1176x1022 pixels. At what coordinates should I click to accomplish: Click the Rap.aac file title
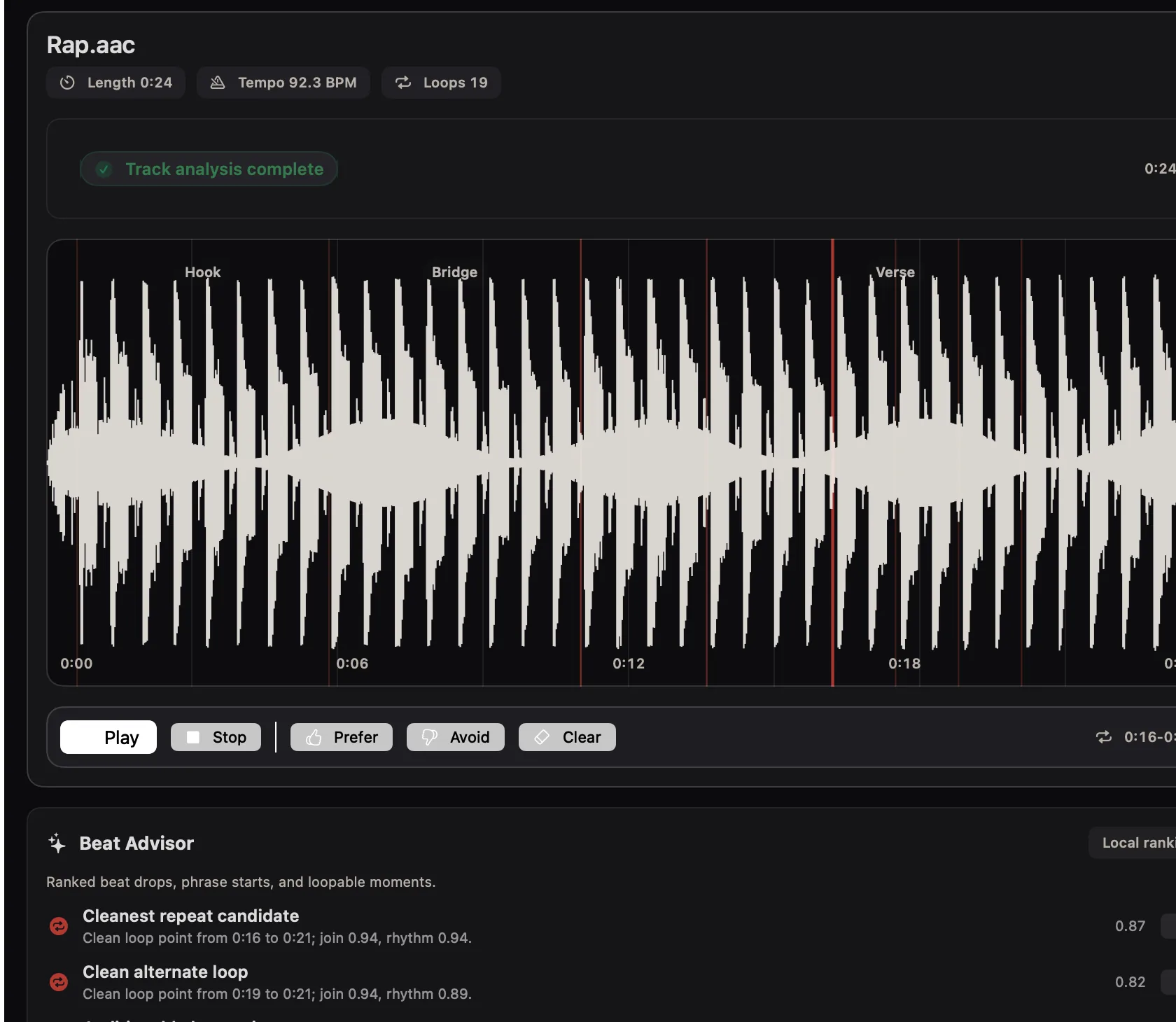pyautogui.click(x=91, y=45)
